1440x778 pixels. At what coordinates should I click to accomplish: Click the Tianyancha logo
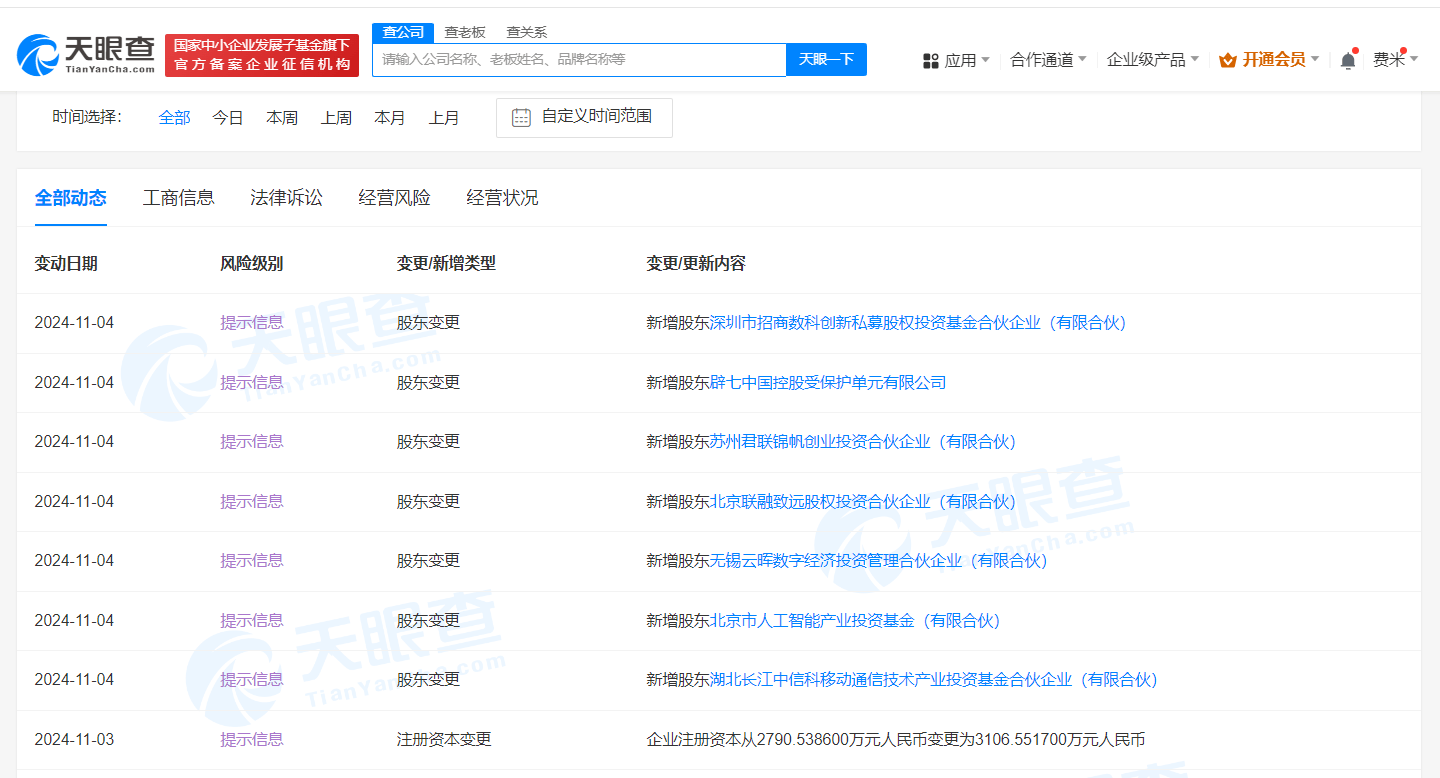coord(86,55)
